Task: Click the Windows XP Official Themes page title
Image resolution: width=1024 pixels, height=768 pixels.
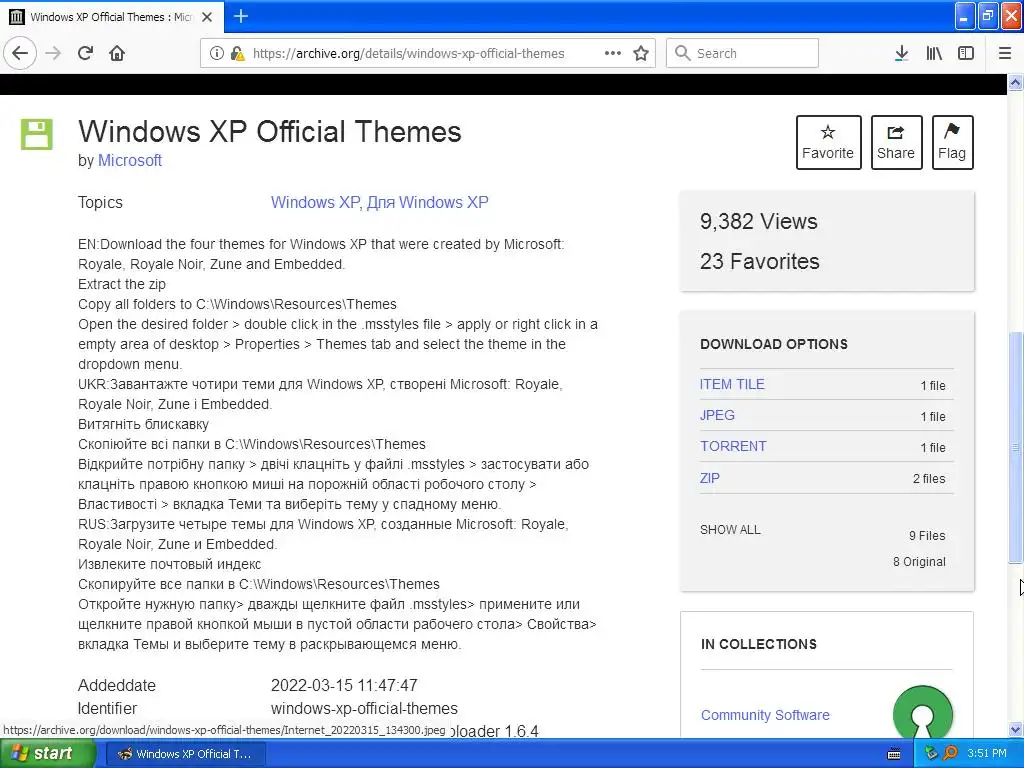Action: (270, 132)
